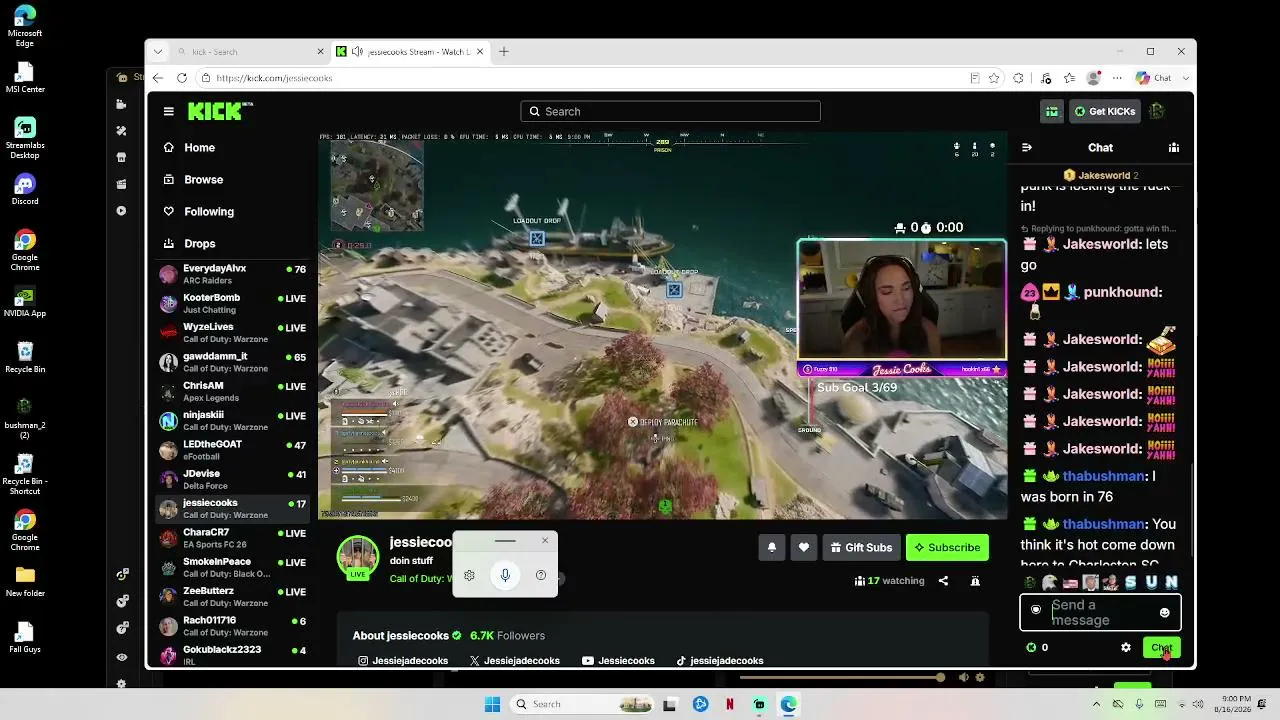Open taskbar clock showing 9:00 PM

pyautogui.click(x=1235, y=704)
